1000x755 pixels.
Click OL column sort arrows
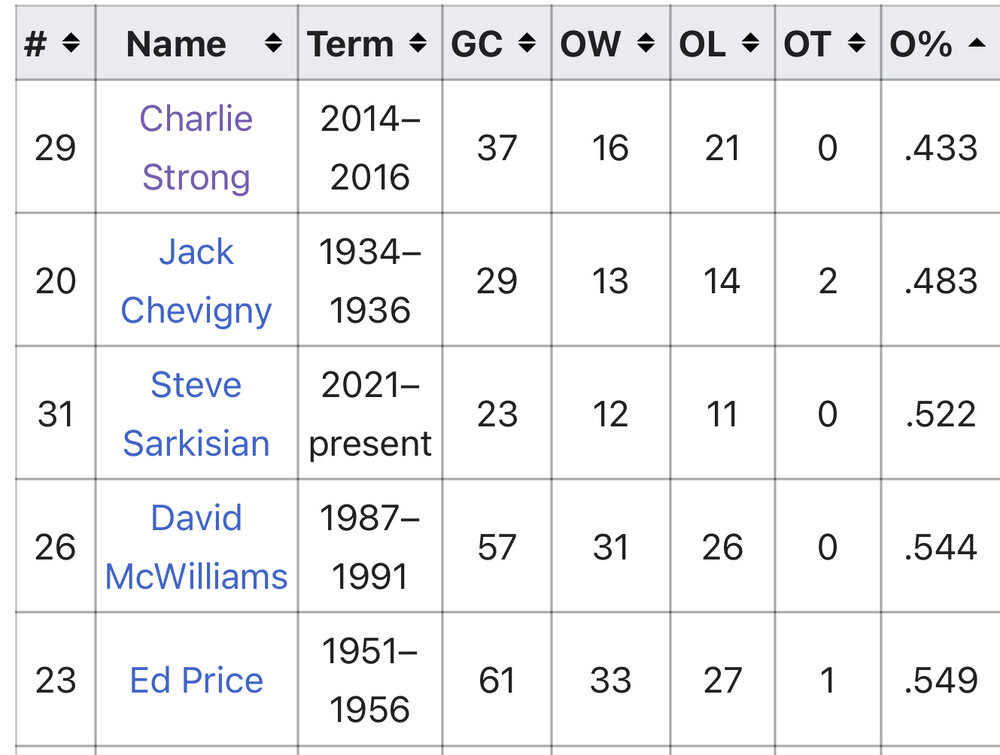(751, 44)
